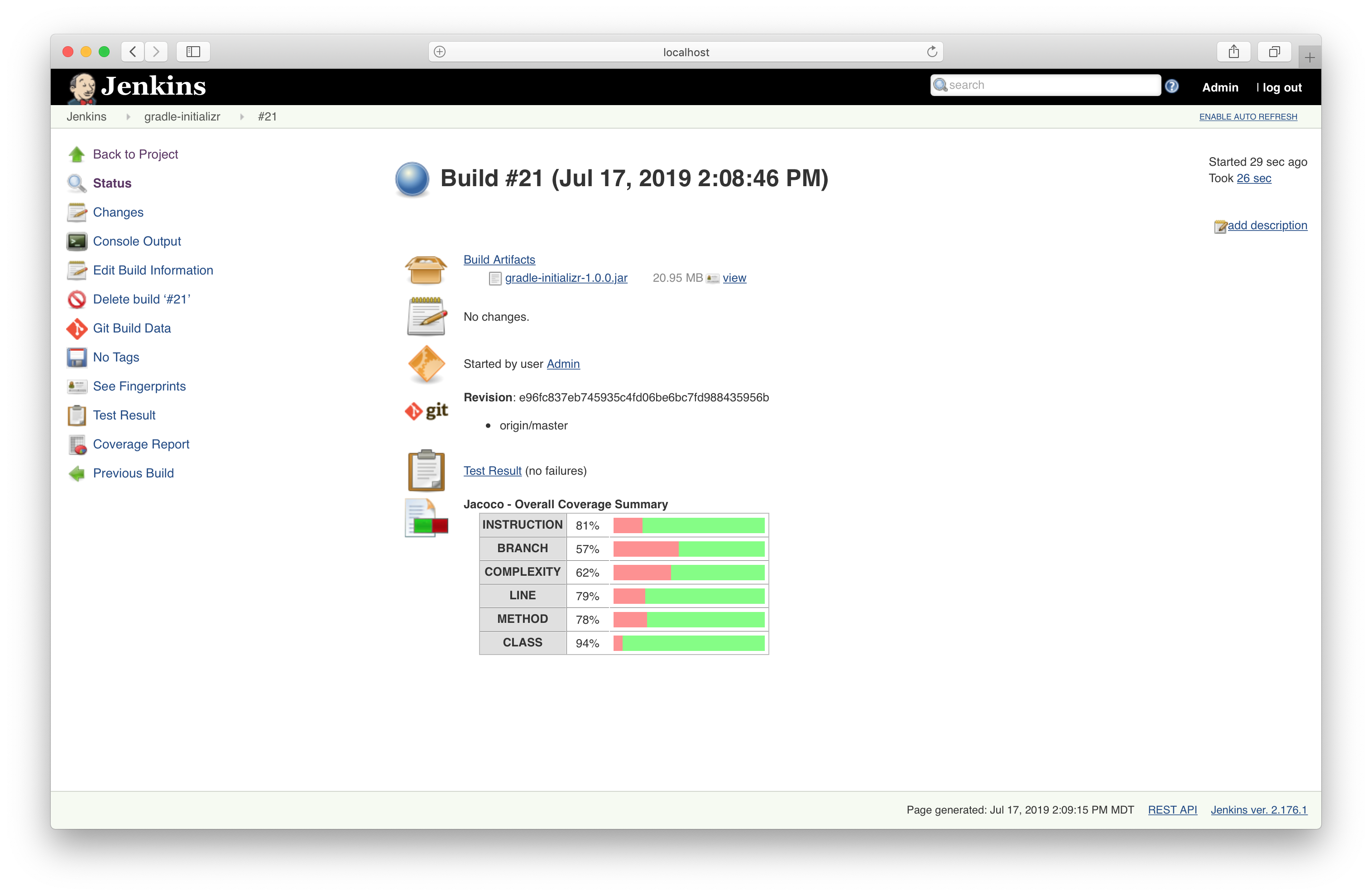Click the Build Artifacts box icon
Screen dimensions: 1372x896
coord(426,270)
